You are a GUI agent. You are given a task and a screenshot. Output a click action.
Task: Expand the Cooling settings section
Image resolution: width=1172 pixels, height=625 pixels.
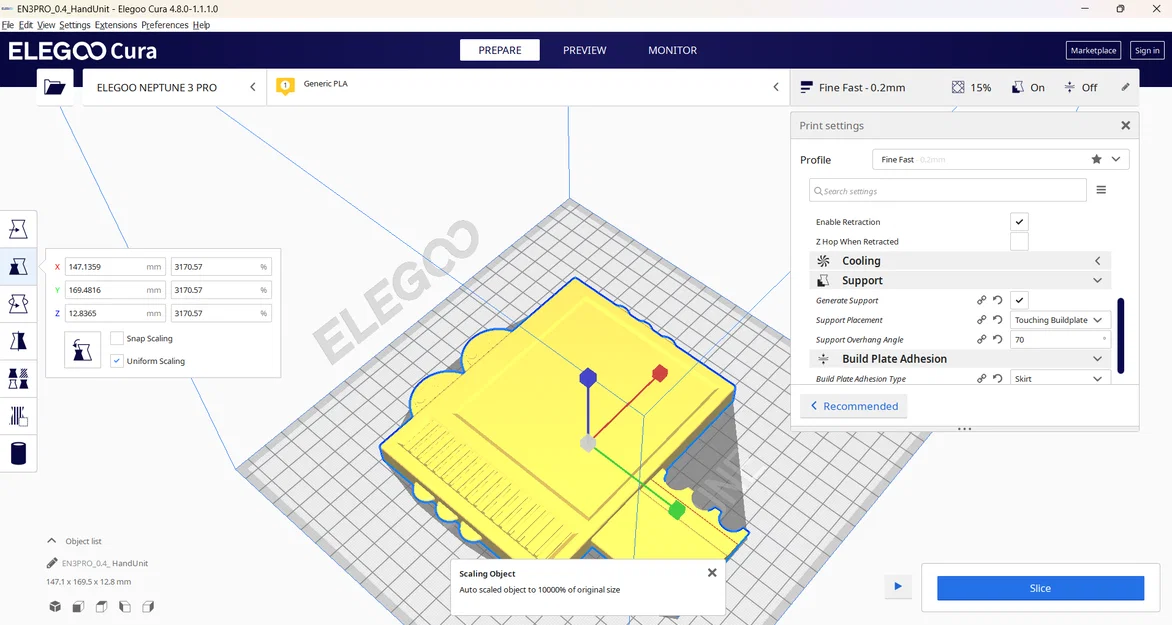tap(960, 261)
